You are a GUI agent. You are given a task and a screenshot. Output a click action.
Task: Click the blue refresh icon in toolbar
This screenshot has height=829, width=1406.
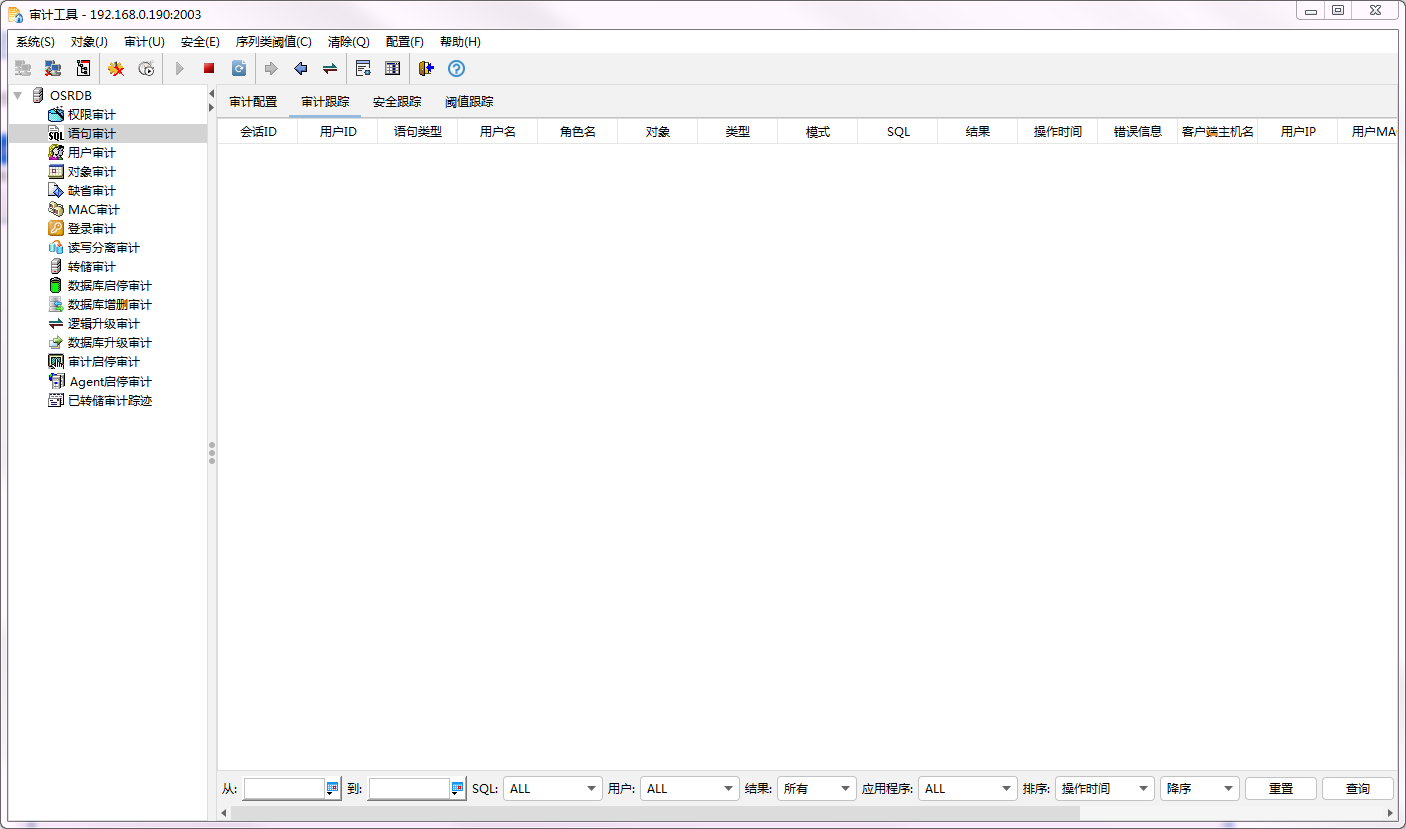coord(239,69)
